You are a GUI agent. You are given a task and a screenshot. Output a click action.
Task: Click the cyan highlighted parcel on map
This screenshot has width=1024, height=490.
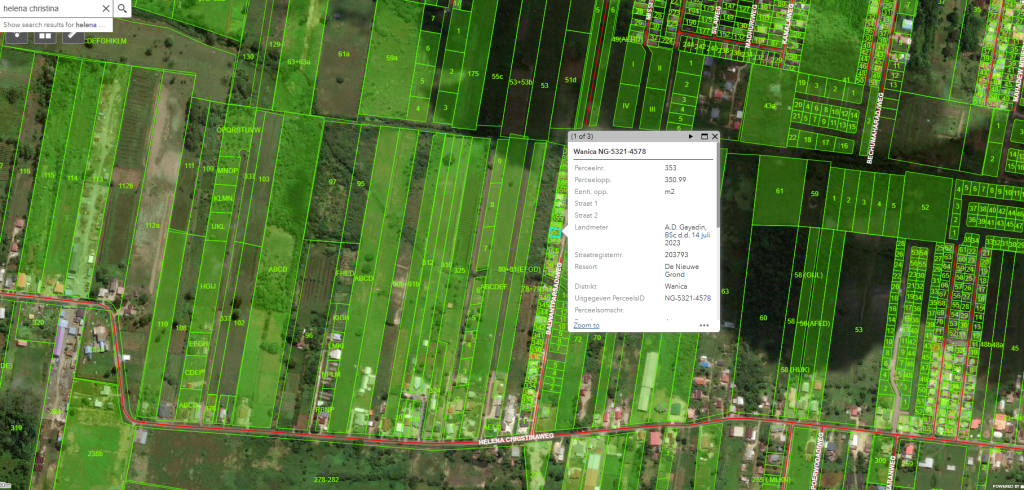click(554, 232)
